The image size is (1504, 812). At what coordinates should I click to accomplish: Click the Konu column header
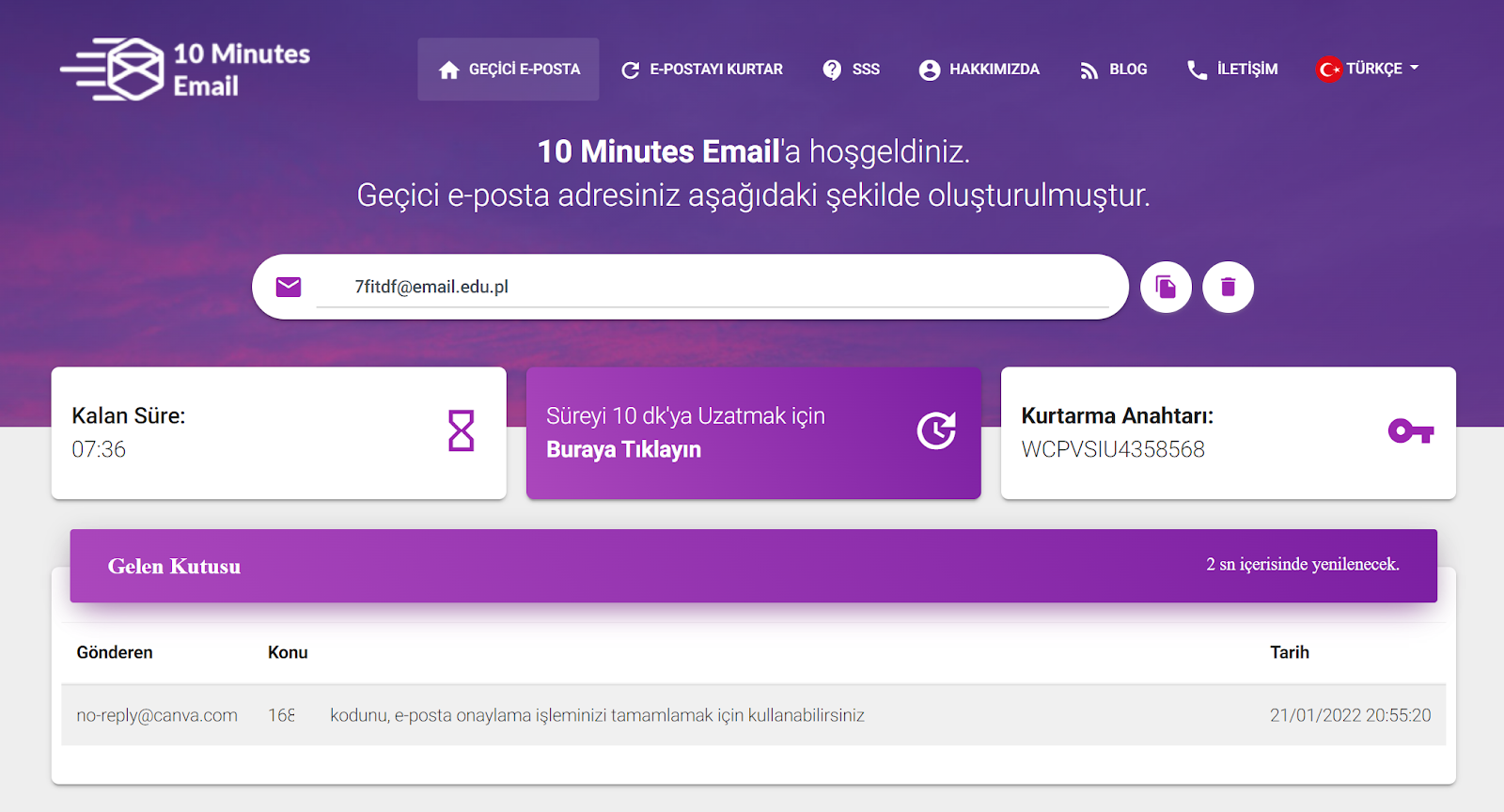pyautogui.click(x=288, y=652)
